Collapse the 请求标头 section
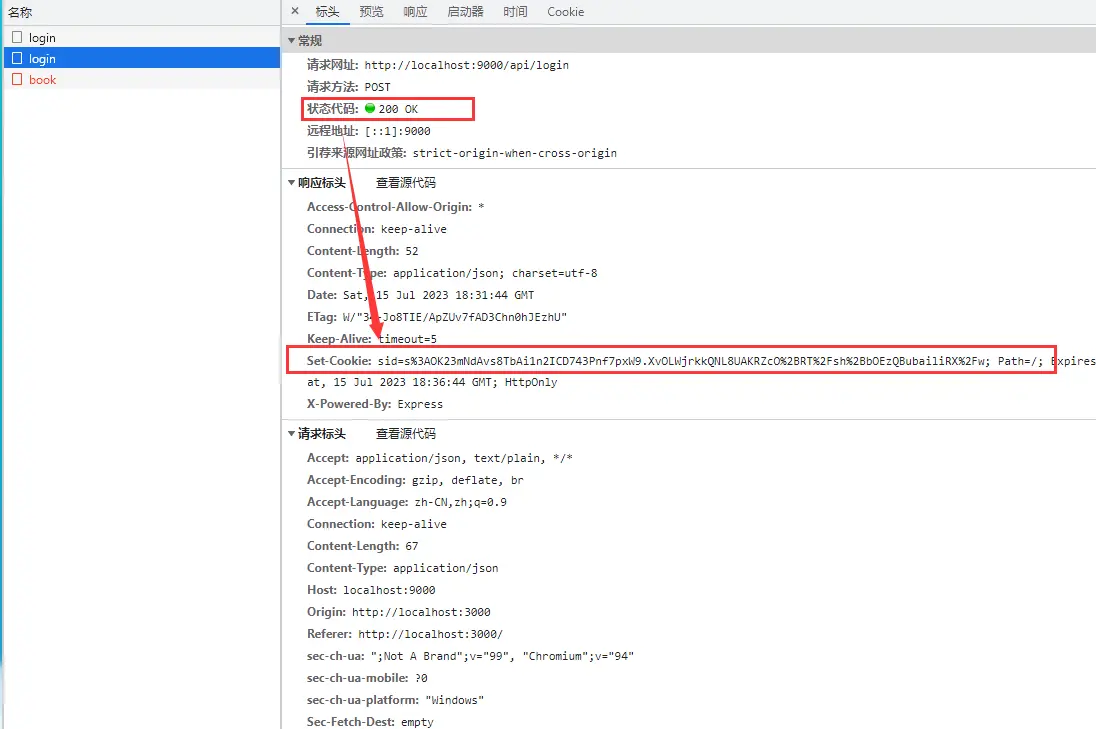 291,433
